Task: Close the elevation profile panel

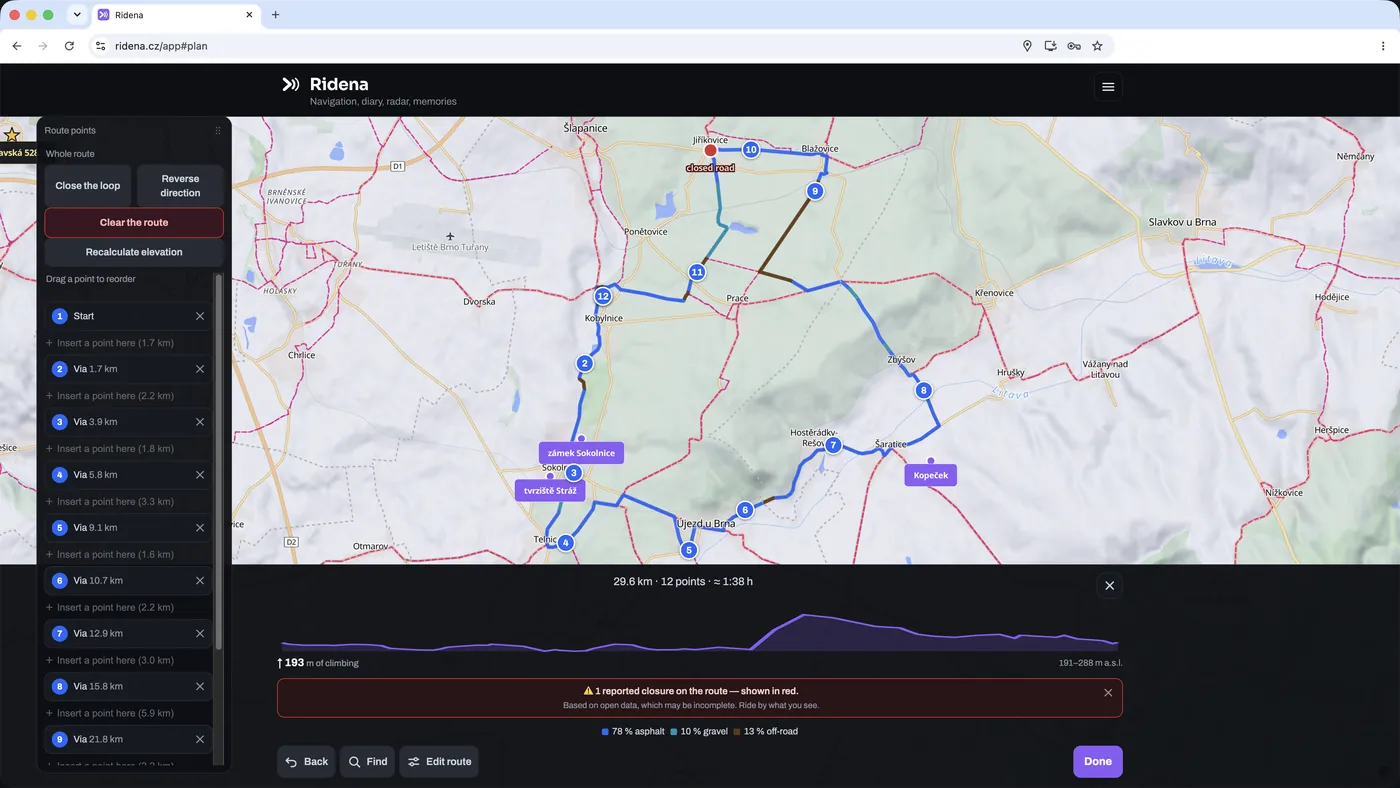Action: (1109, 586)
